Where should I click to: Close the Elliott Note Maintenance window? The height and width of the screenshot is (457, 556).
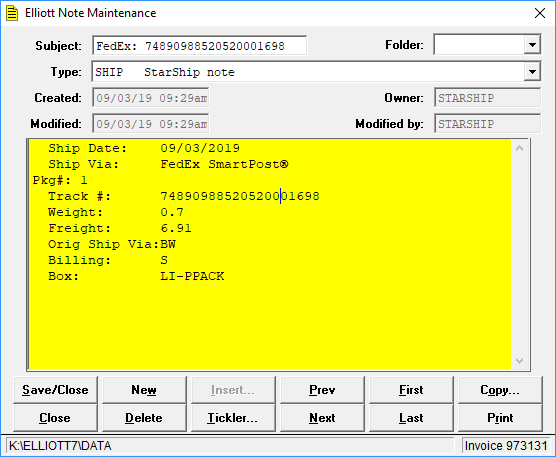[x=540, y=13]
